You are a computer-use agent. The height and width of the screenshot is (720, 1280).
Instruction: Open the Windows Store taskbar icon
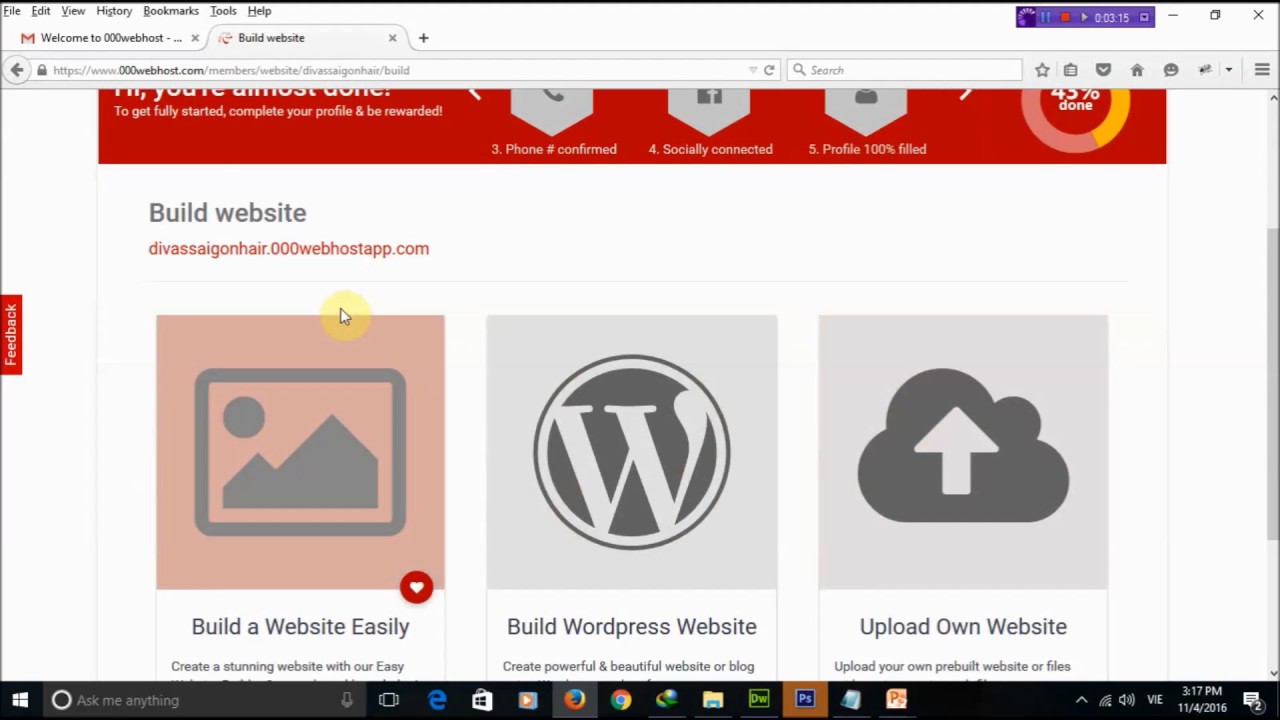coord(482,700)
